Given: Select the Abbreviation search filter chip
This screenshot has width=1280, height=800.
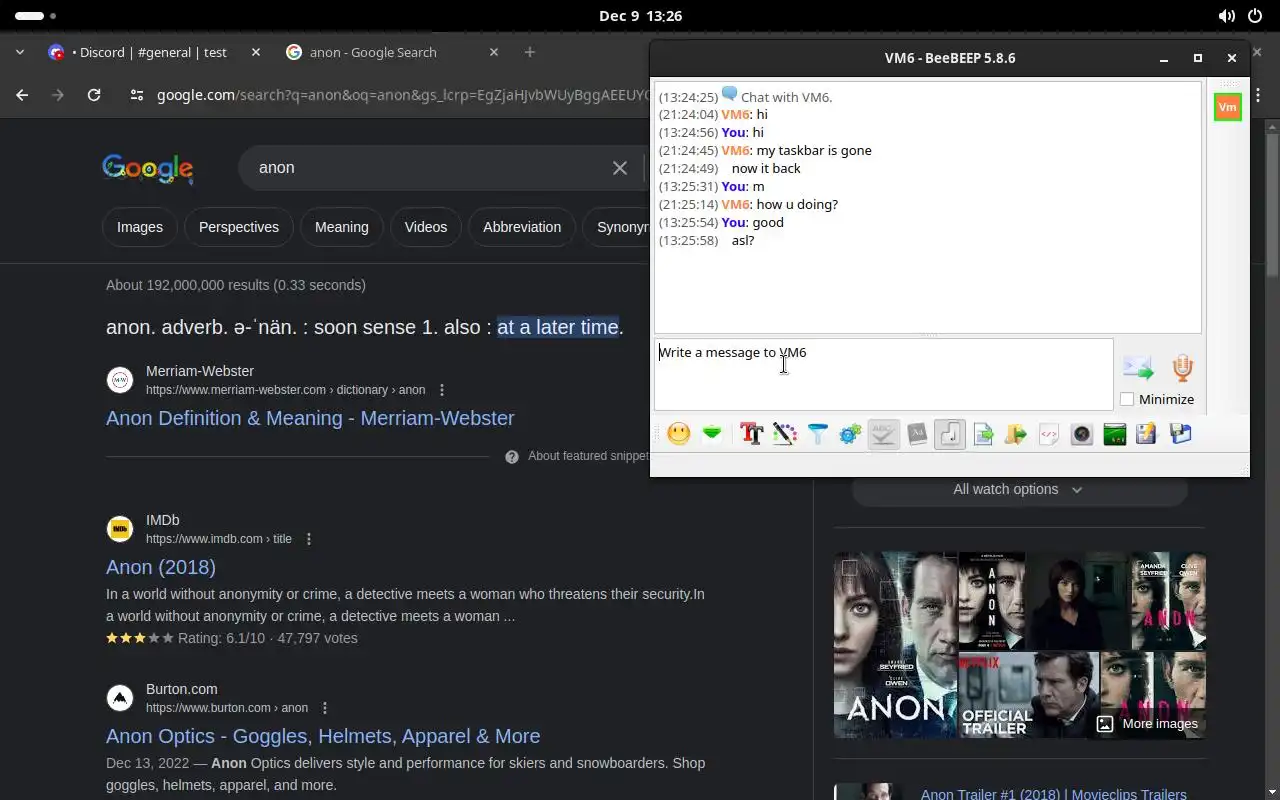Looking at the screenshot, I should [522, 227].
